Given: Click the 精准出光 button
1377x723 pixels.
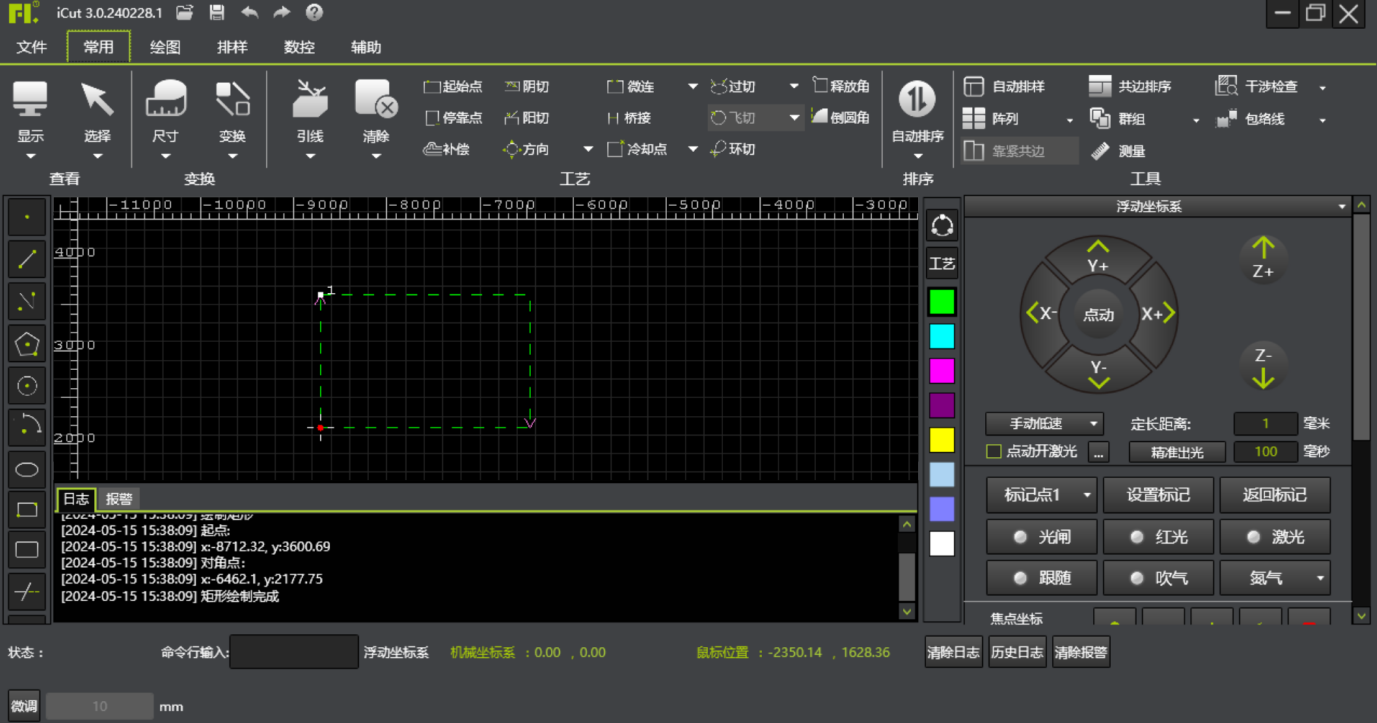Looking at the screenshot, I should [1177, 452].
